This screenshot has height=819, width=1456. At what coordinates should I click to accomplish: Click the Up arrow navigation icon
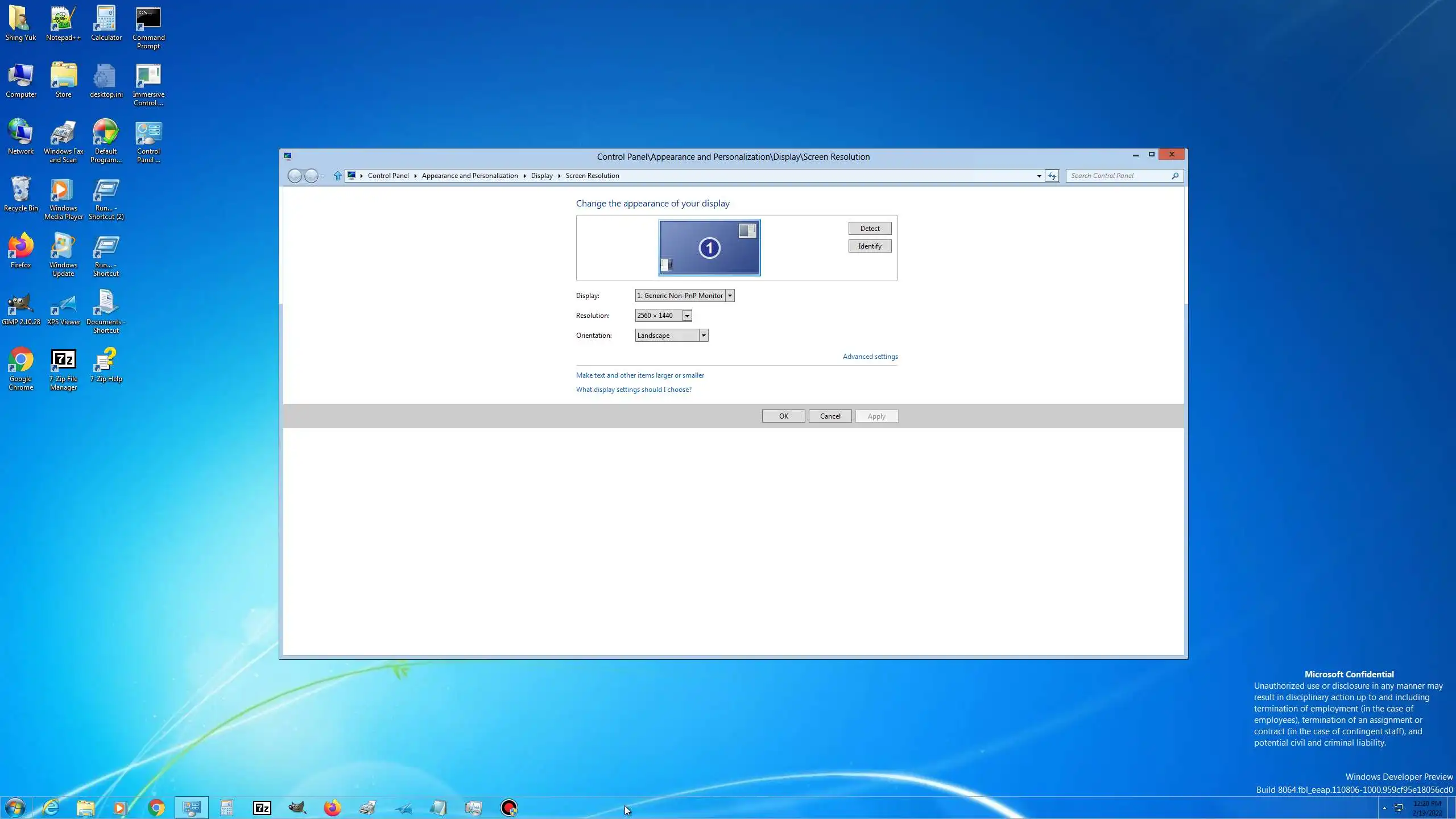(x=337, y=176)
